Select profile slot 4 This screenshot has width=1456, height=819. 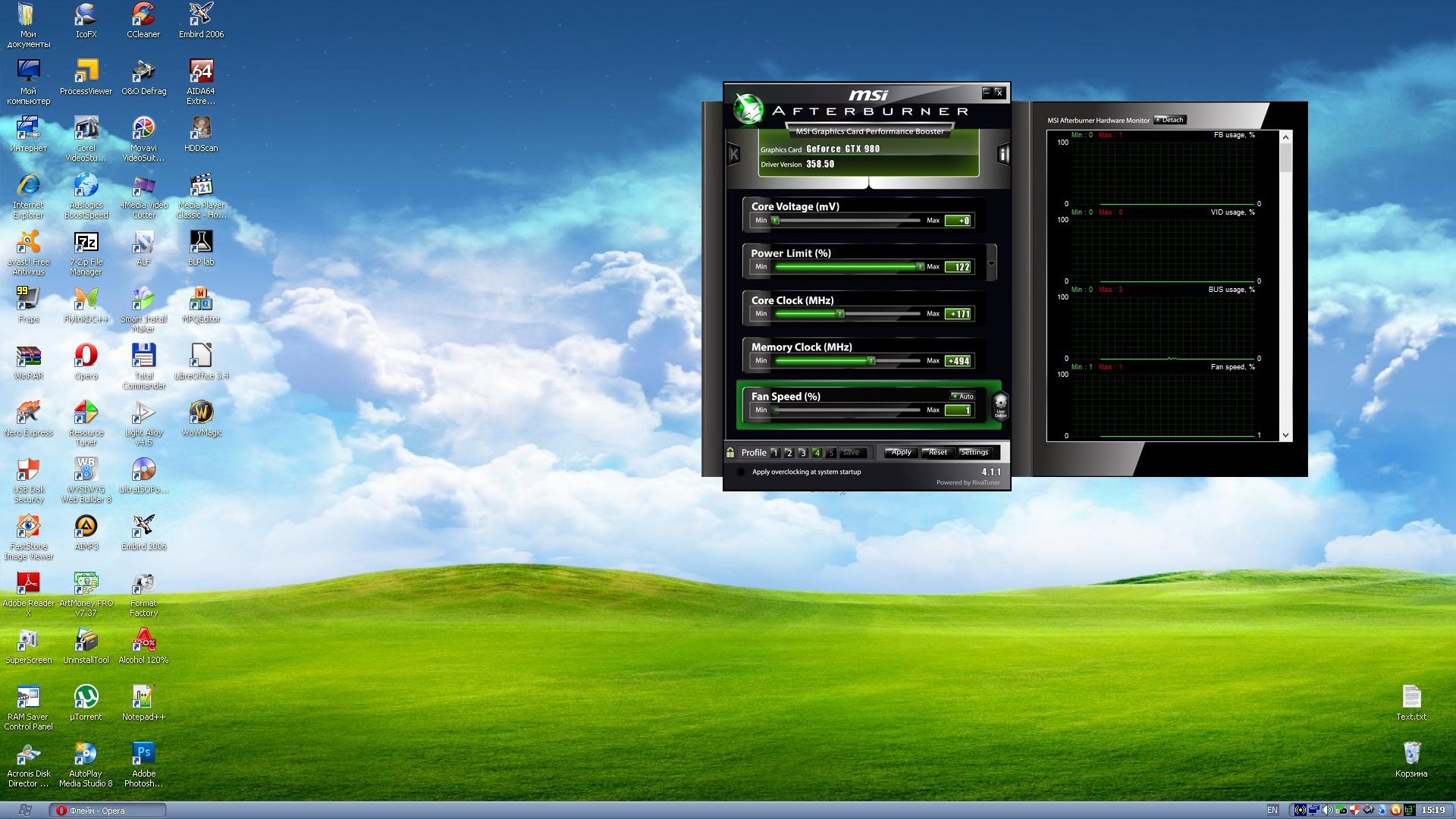pos(817,453)
